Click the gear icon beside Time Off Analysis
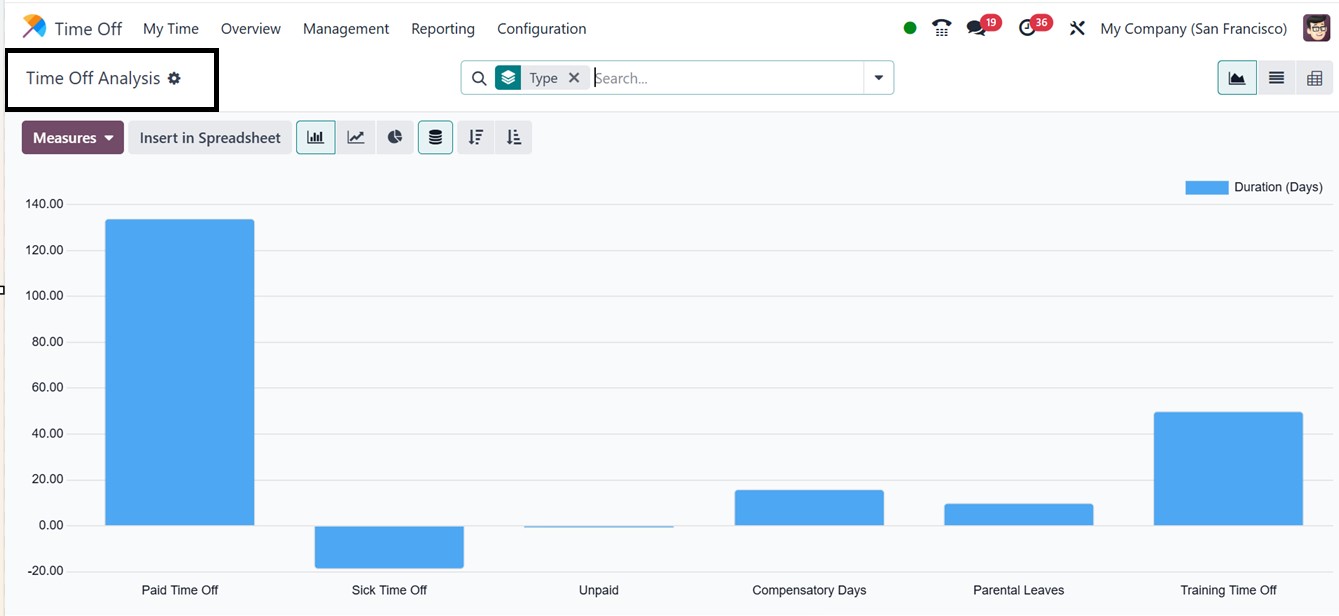 [174, 78]
